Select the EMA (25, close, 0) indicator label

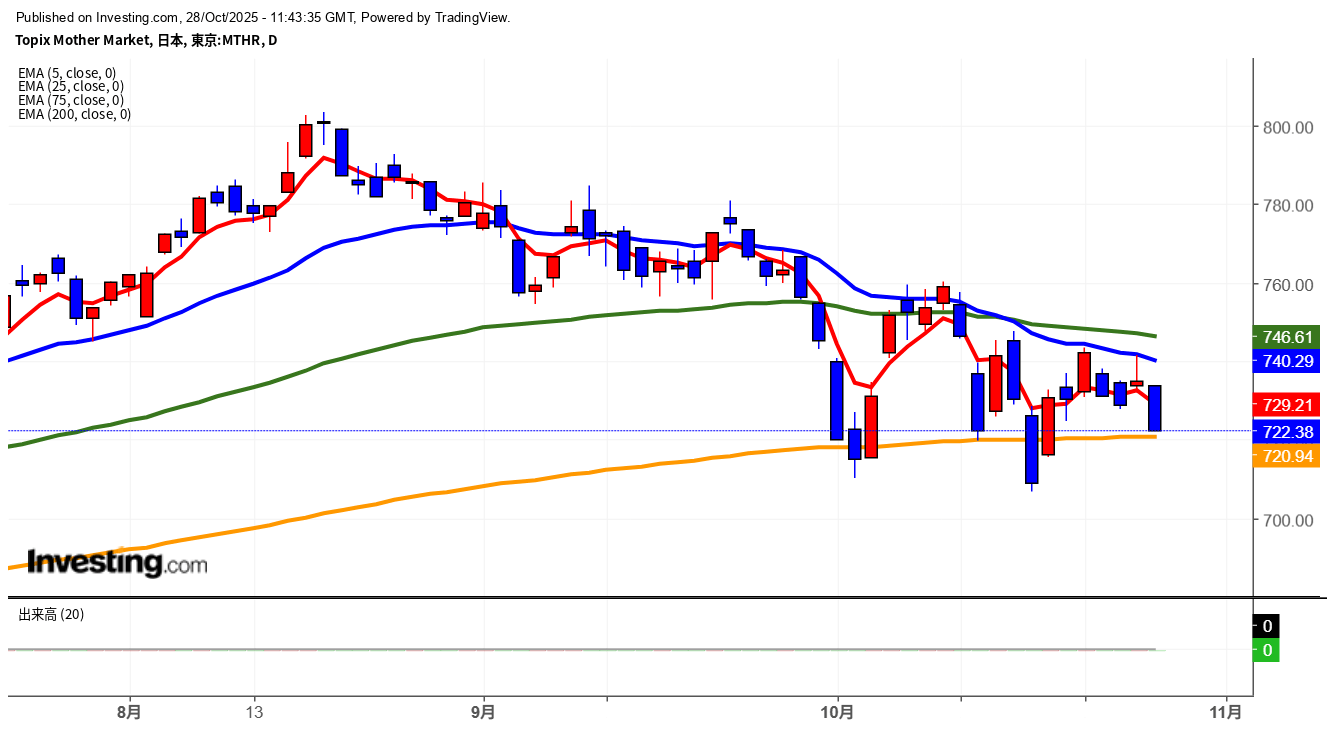click(70, 87)
